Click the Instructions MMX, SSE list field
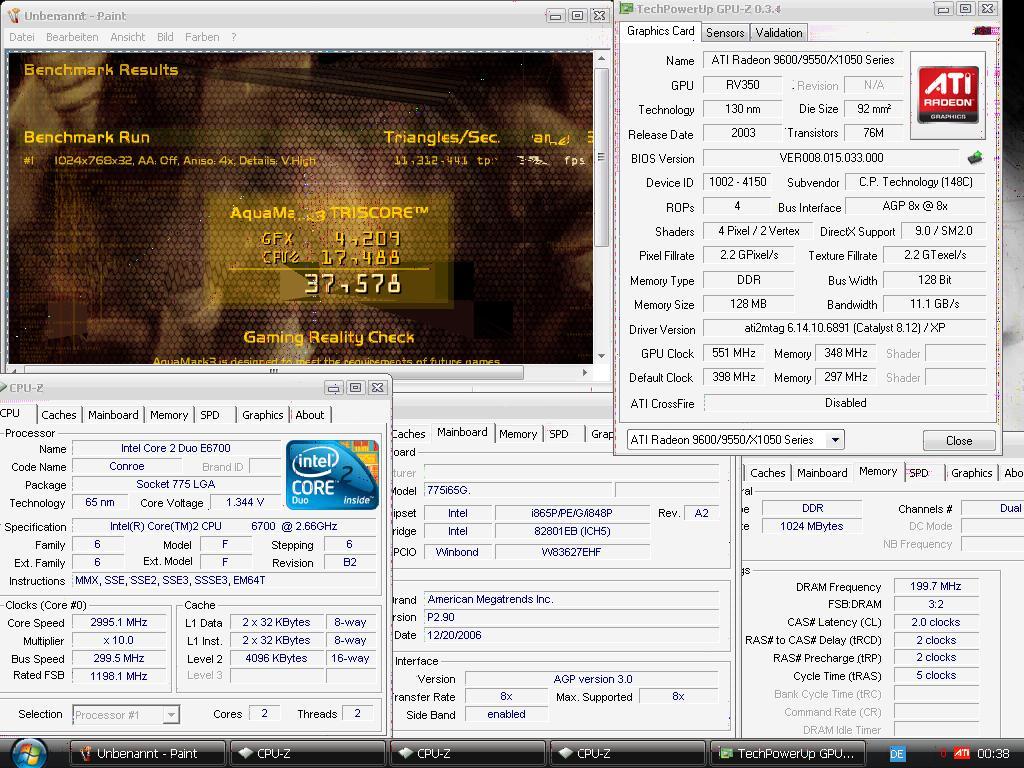 click(225, 580)
